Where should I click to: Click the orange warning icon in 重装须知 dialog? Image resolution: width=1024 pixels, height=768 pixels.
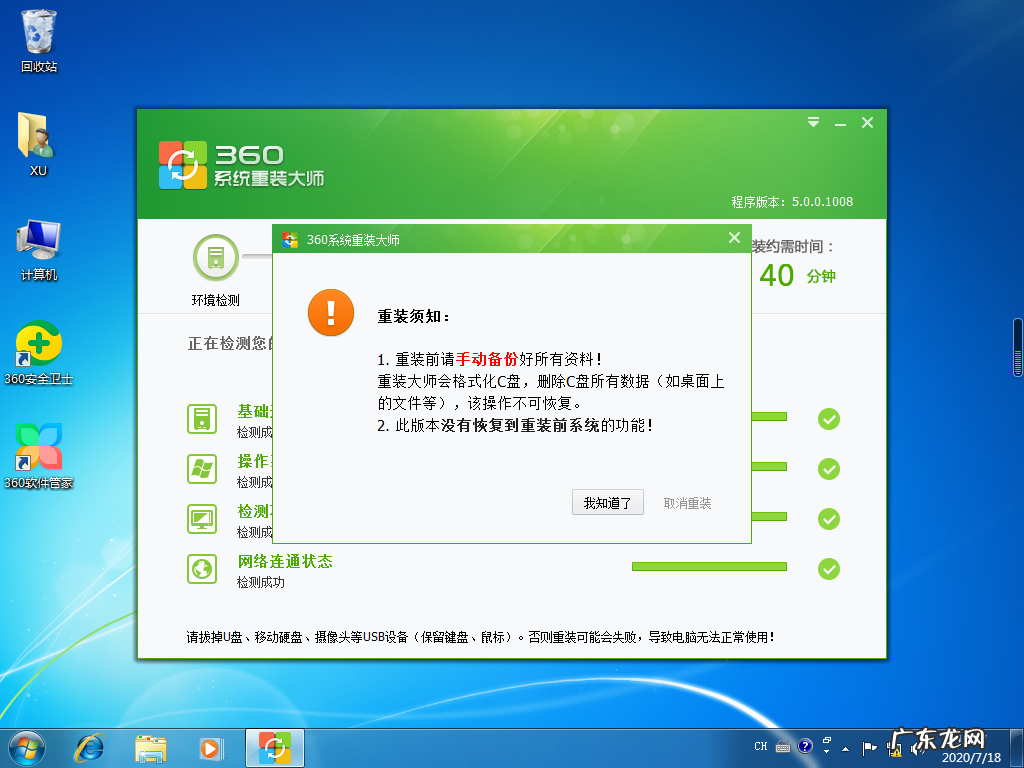tap(331, 313)
